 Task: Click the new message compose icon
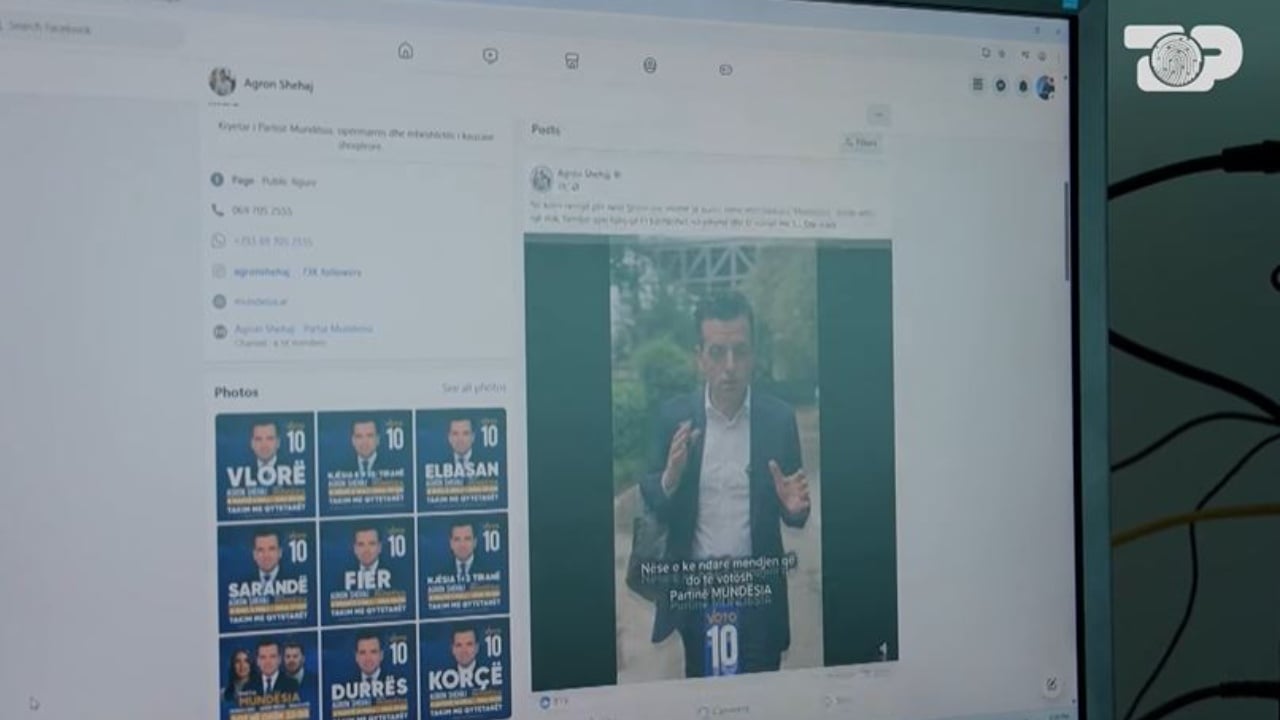[1051, 686]
